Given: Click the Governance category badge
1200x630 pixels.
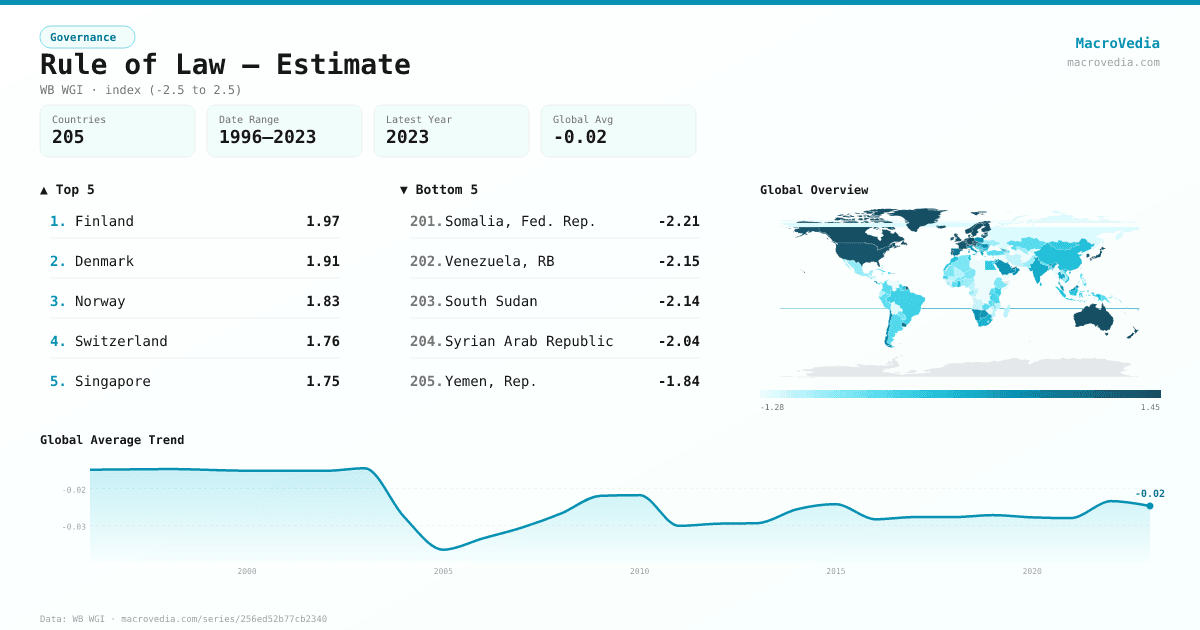Looking at the screenshot, I should (87, 36).
